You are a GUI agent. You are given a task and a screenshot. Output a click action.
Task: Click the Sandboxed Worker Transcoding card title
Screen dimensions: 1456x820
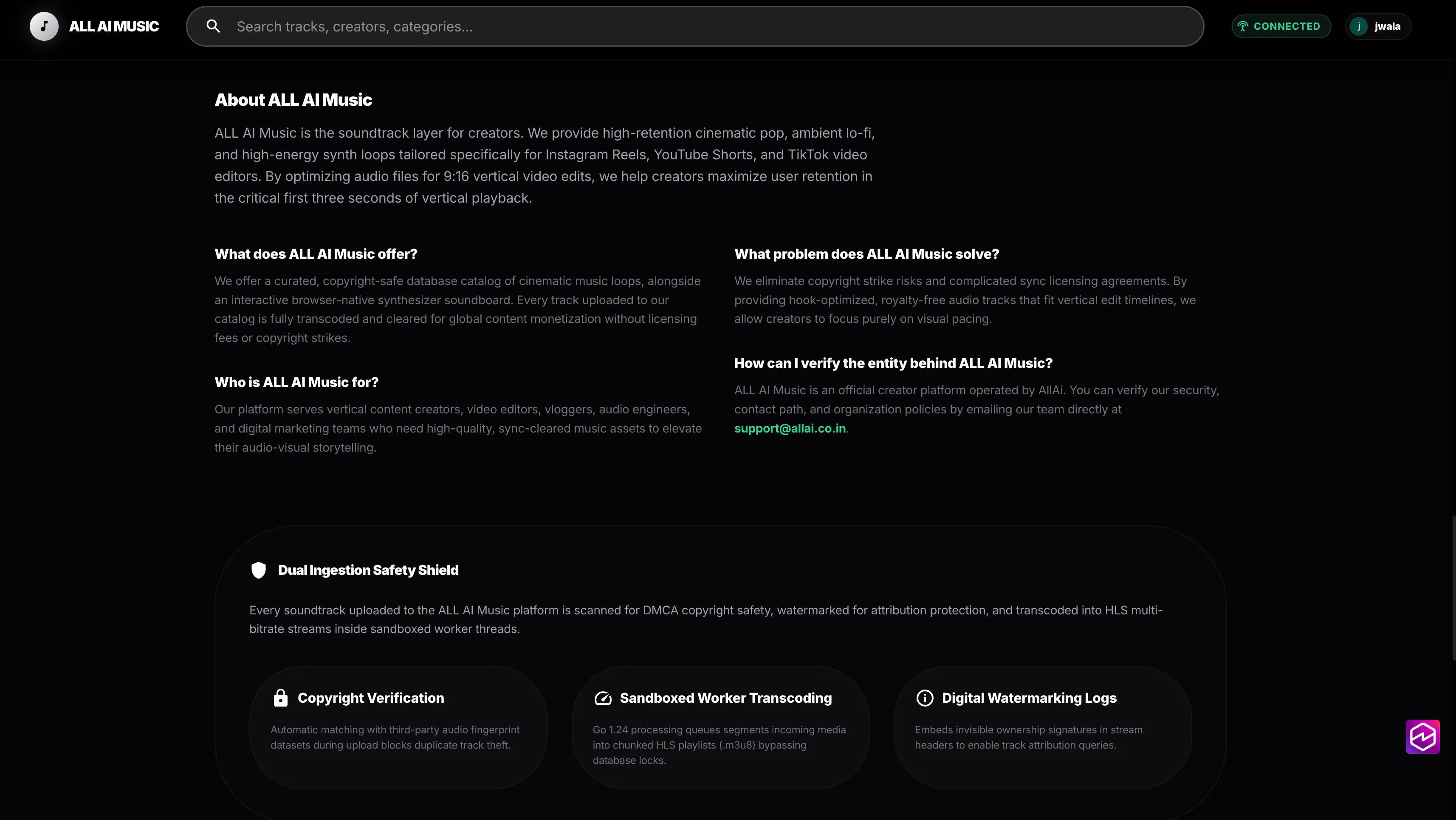726,698
